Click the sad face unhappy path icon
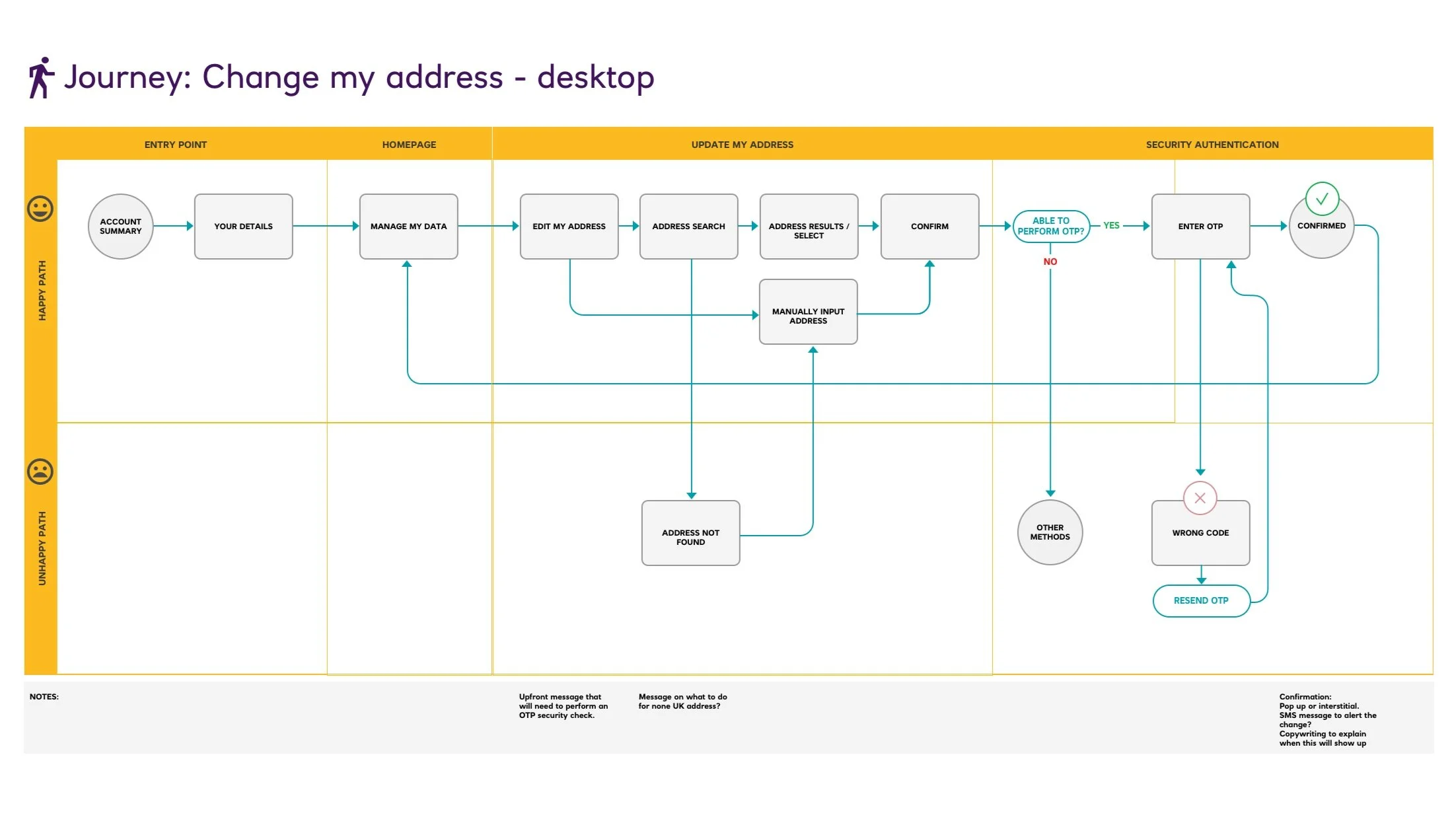 pyautogui.click(x=40, y=472)
